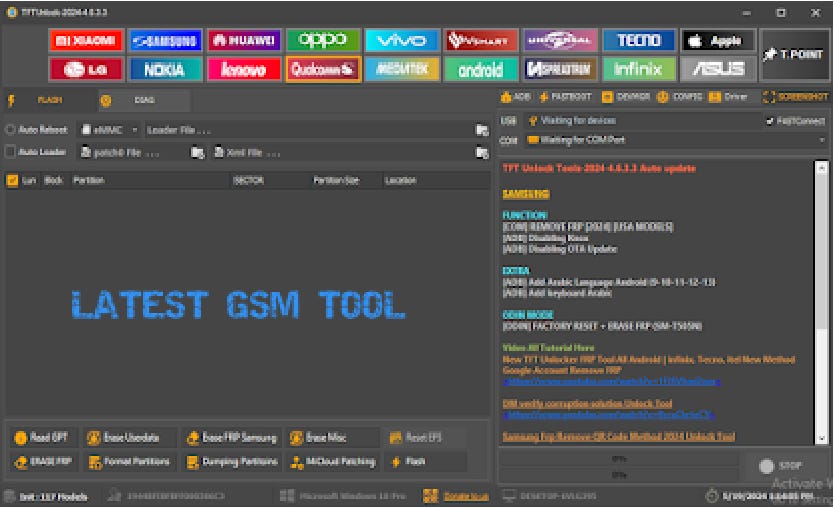Select the Samsung brand tile
This screenshot has width=834, height=508.
[x=165, y=40]
